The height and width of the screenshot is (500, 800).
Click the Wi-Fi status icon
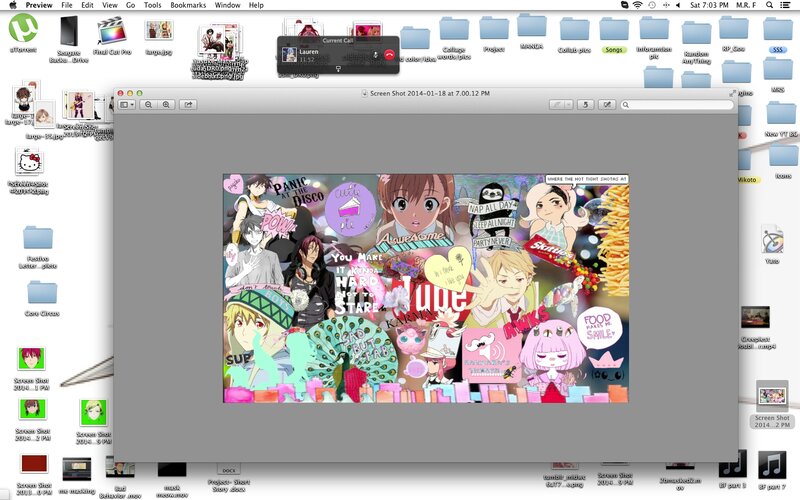[x=637, y=5]
